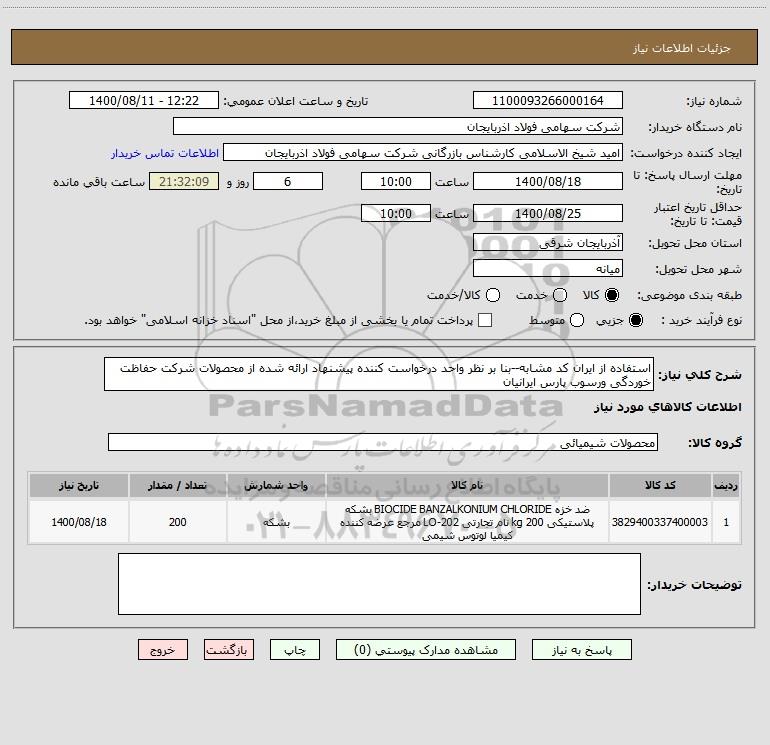
Task: Select the خدمت radio button
Action: 560,295
